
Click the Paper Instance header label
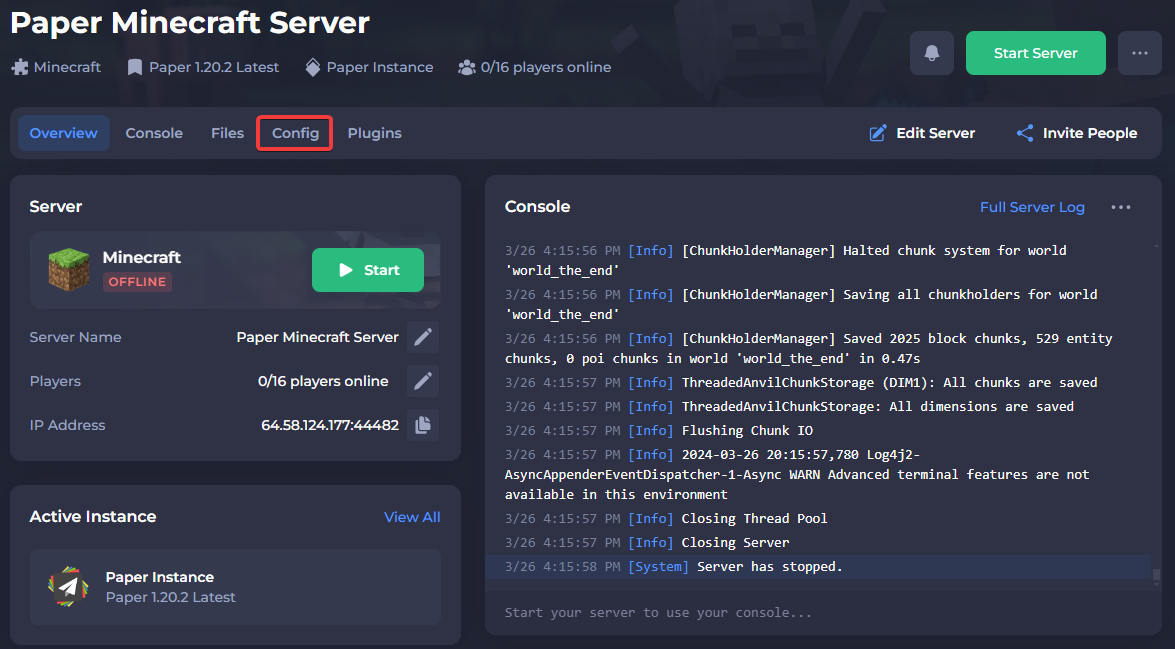tap(369, 67)
